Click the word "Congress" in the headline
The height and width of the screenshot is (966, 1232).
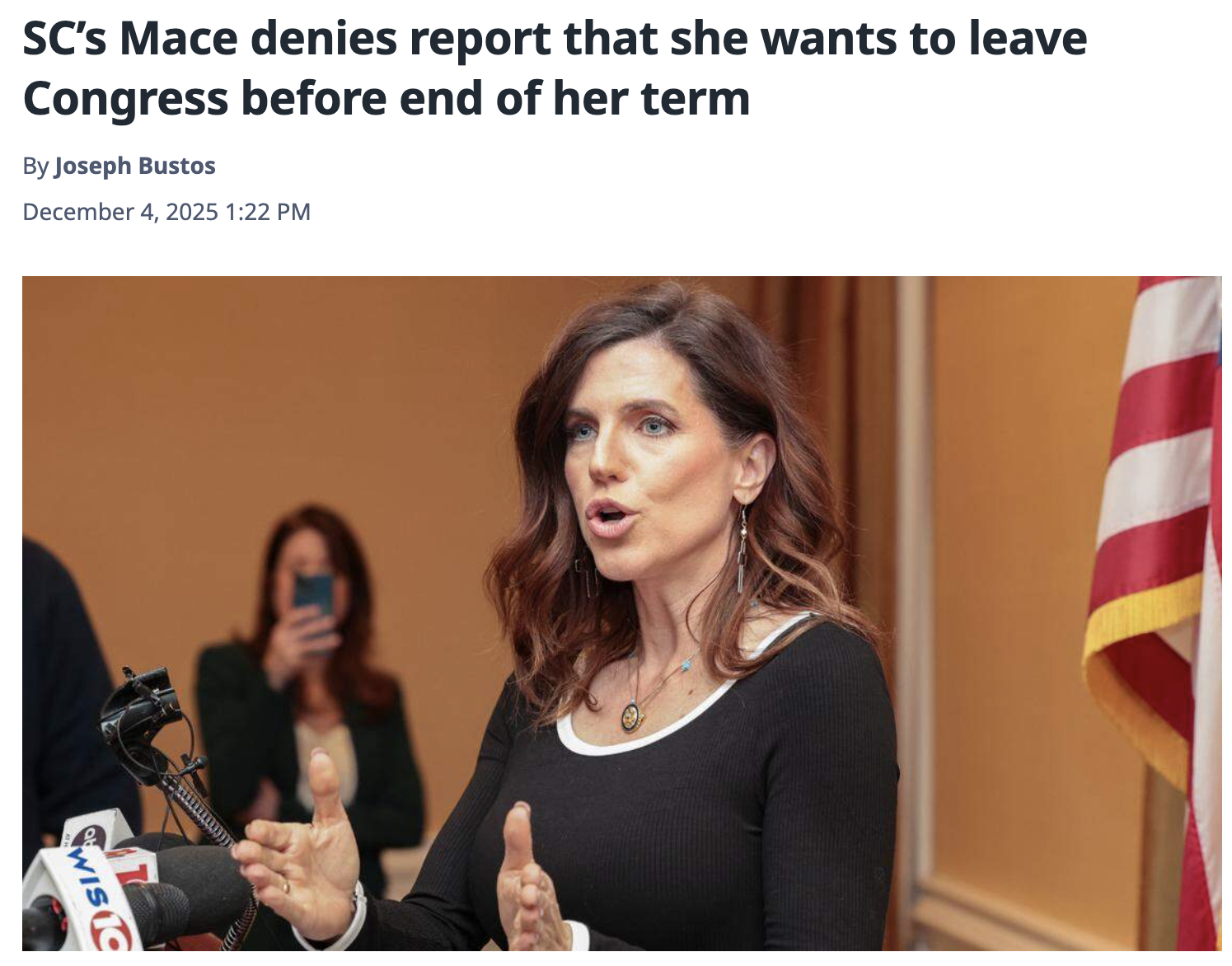point(125,100)
